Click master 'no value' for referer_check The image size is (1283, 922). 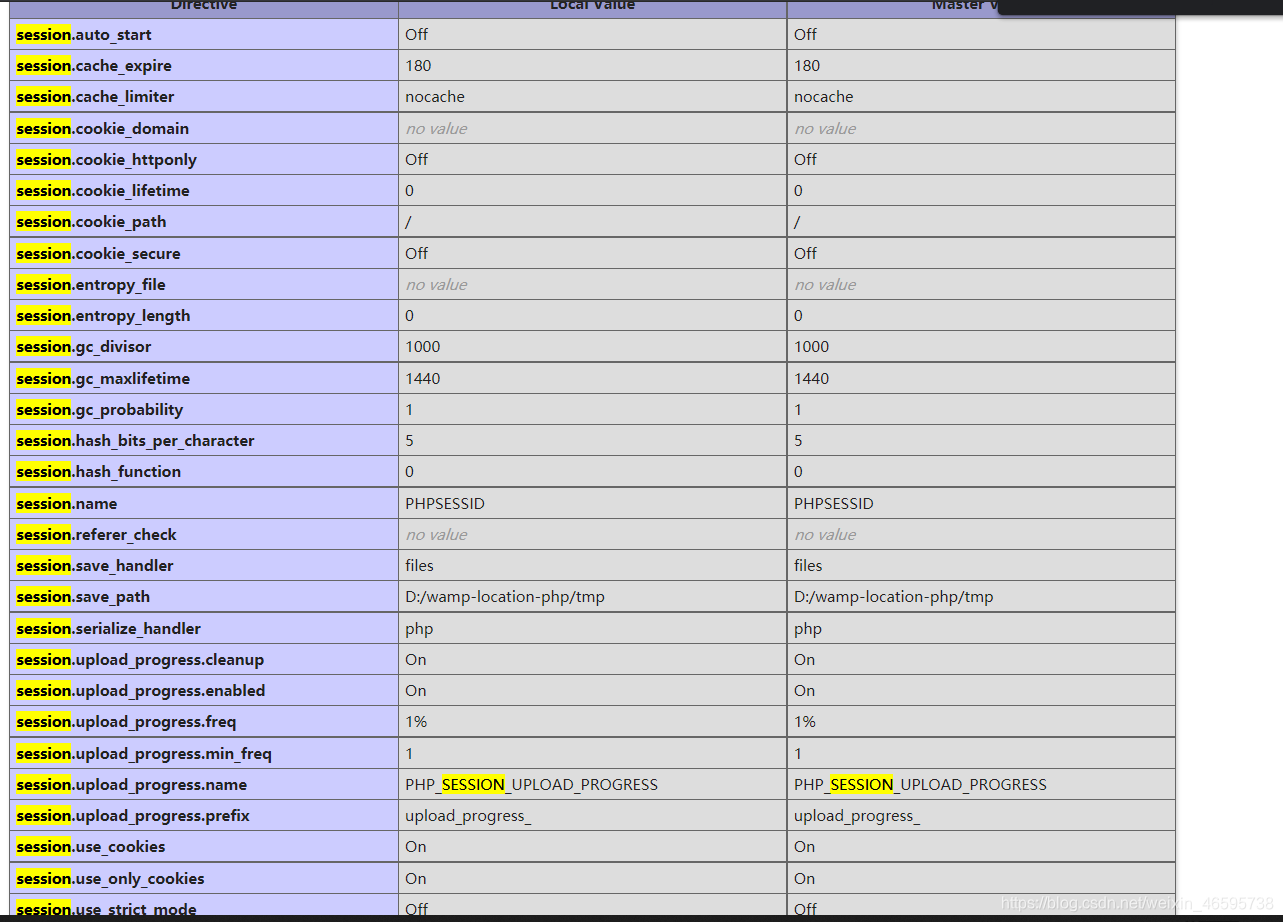(x=825, y=535)
